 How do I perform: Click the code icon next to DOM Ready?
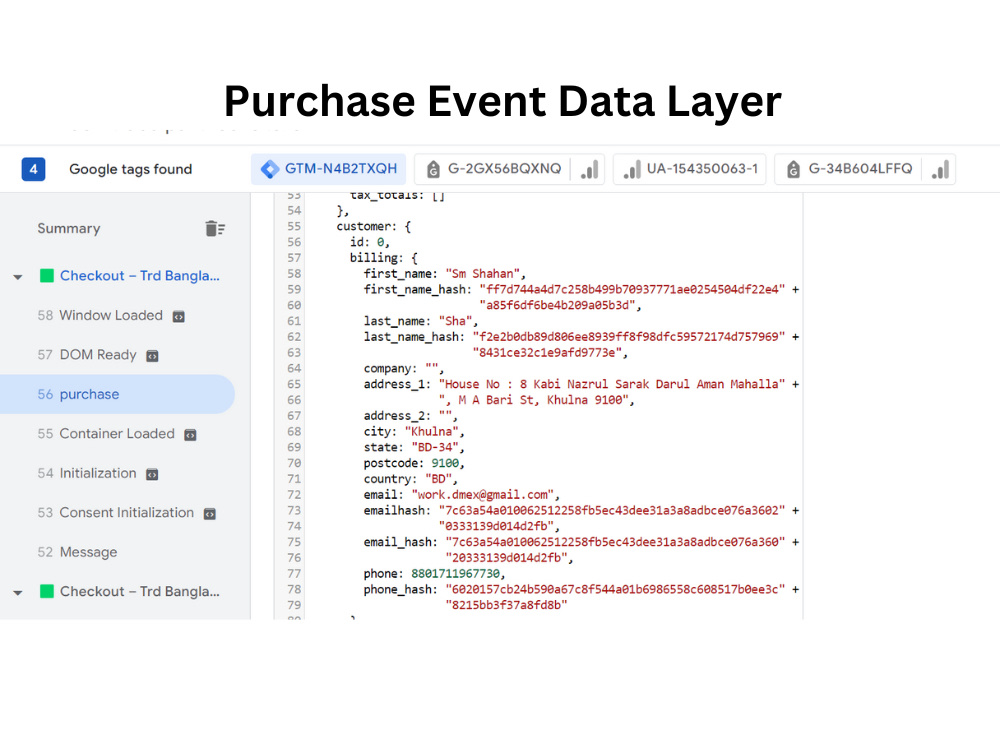tap(152, 356)
